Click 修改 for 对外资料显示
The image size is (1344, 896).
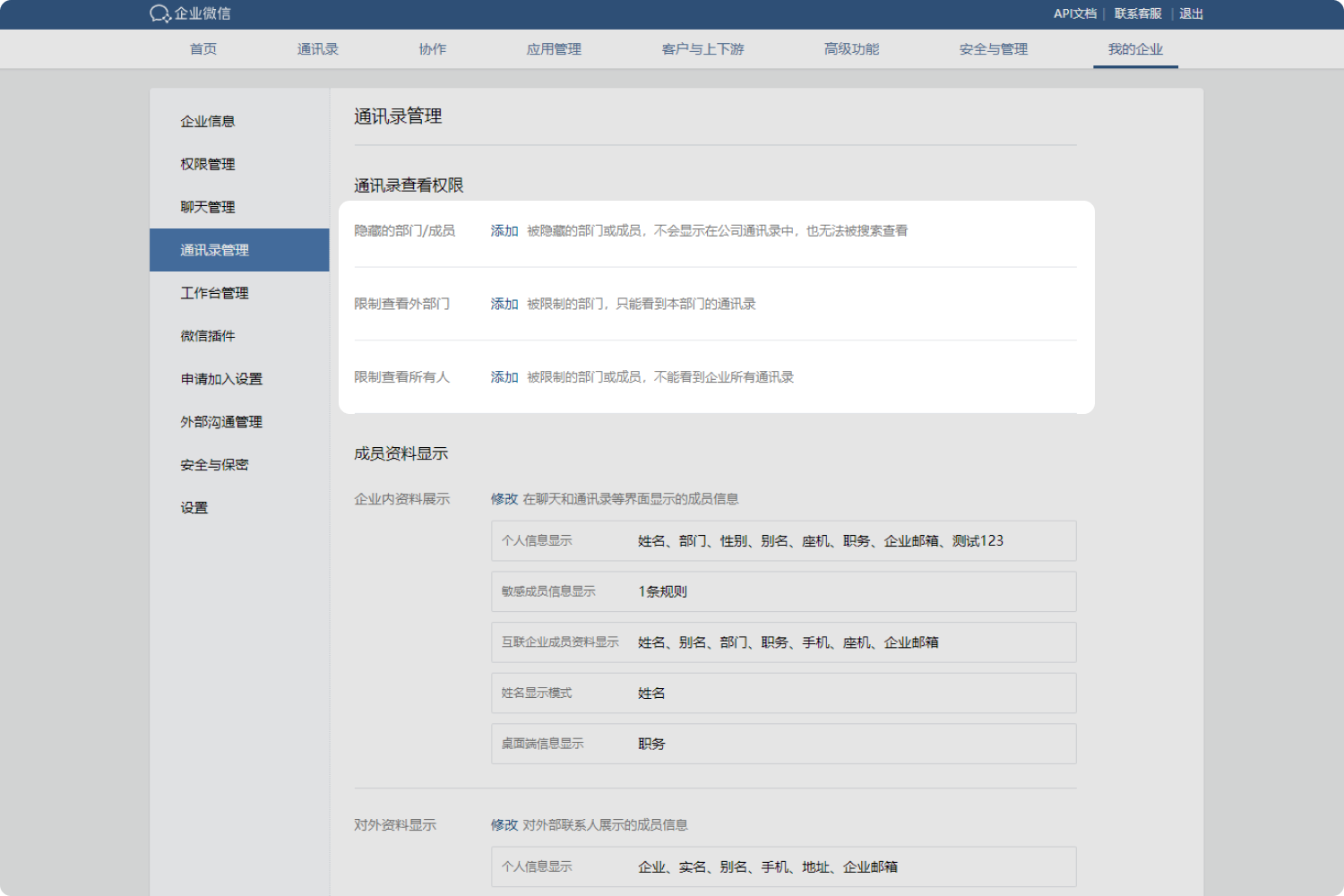504,825
